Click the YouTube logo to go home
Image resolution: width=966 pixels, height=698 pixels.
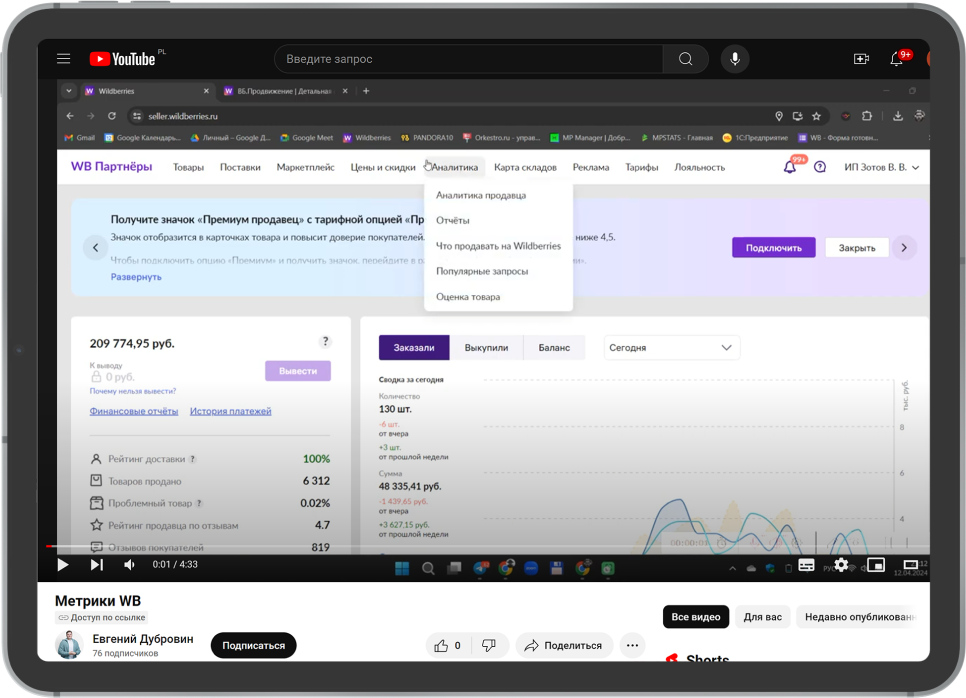[123, 59]
